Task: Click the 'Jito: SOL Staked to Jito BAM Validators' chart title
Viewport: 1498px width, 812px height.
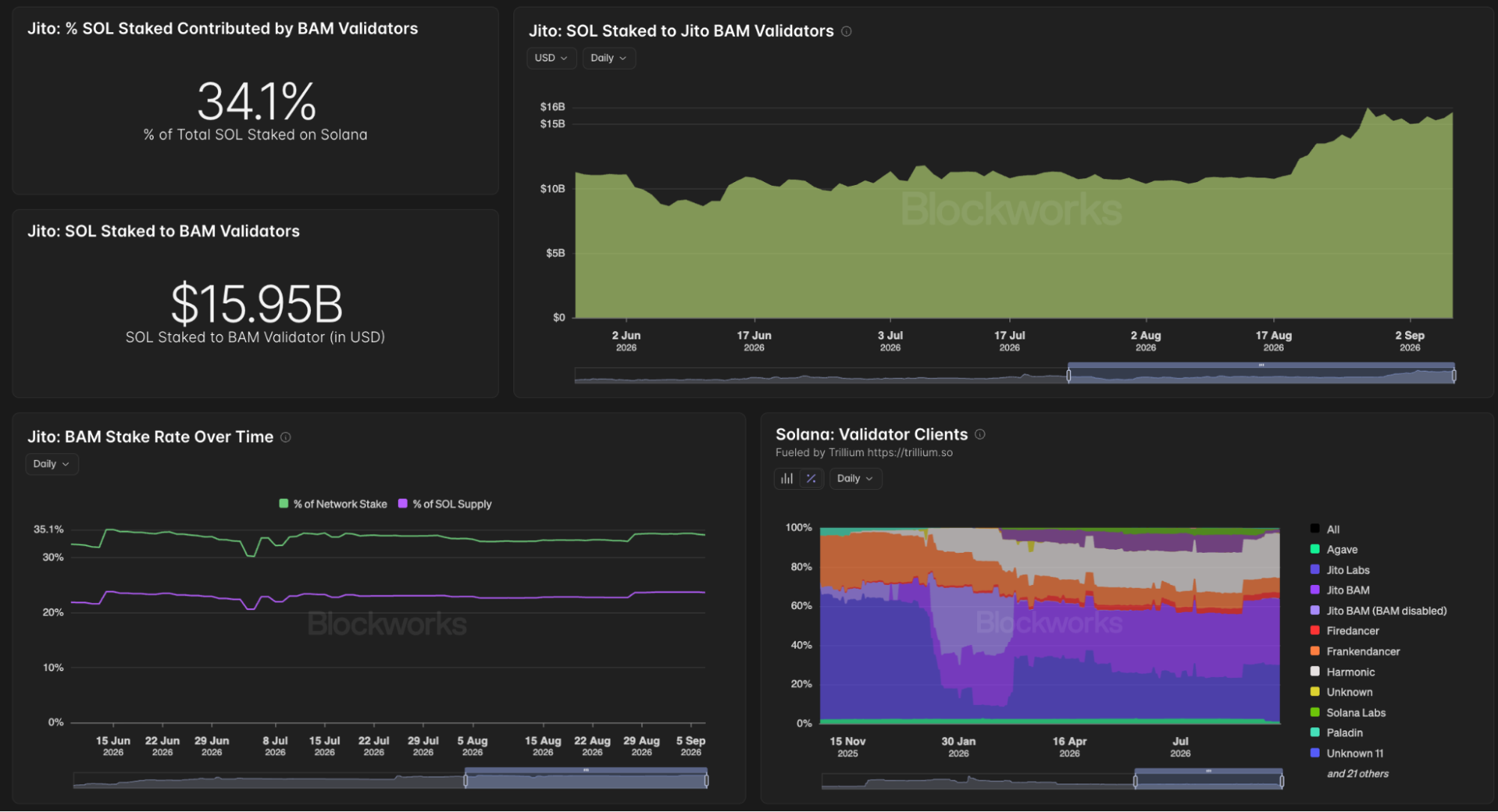Action: coord(681,31)
